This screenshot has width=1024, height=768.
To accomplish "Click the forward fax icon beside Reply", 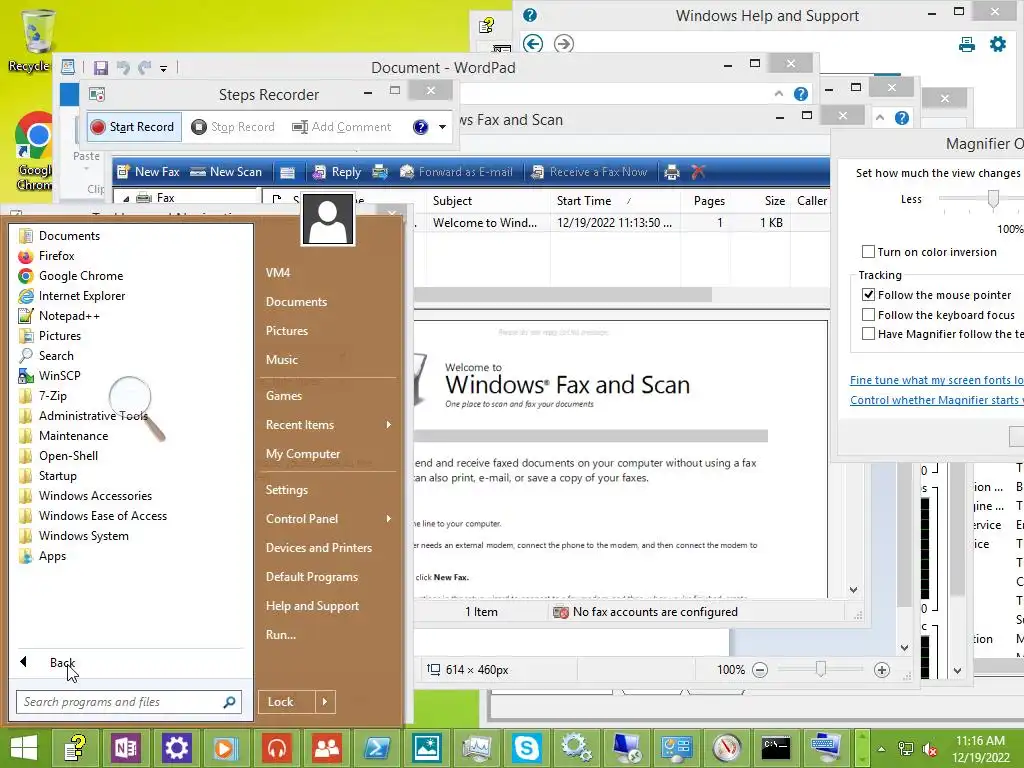I will (380, 172).
